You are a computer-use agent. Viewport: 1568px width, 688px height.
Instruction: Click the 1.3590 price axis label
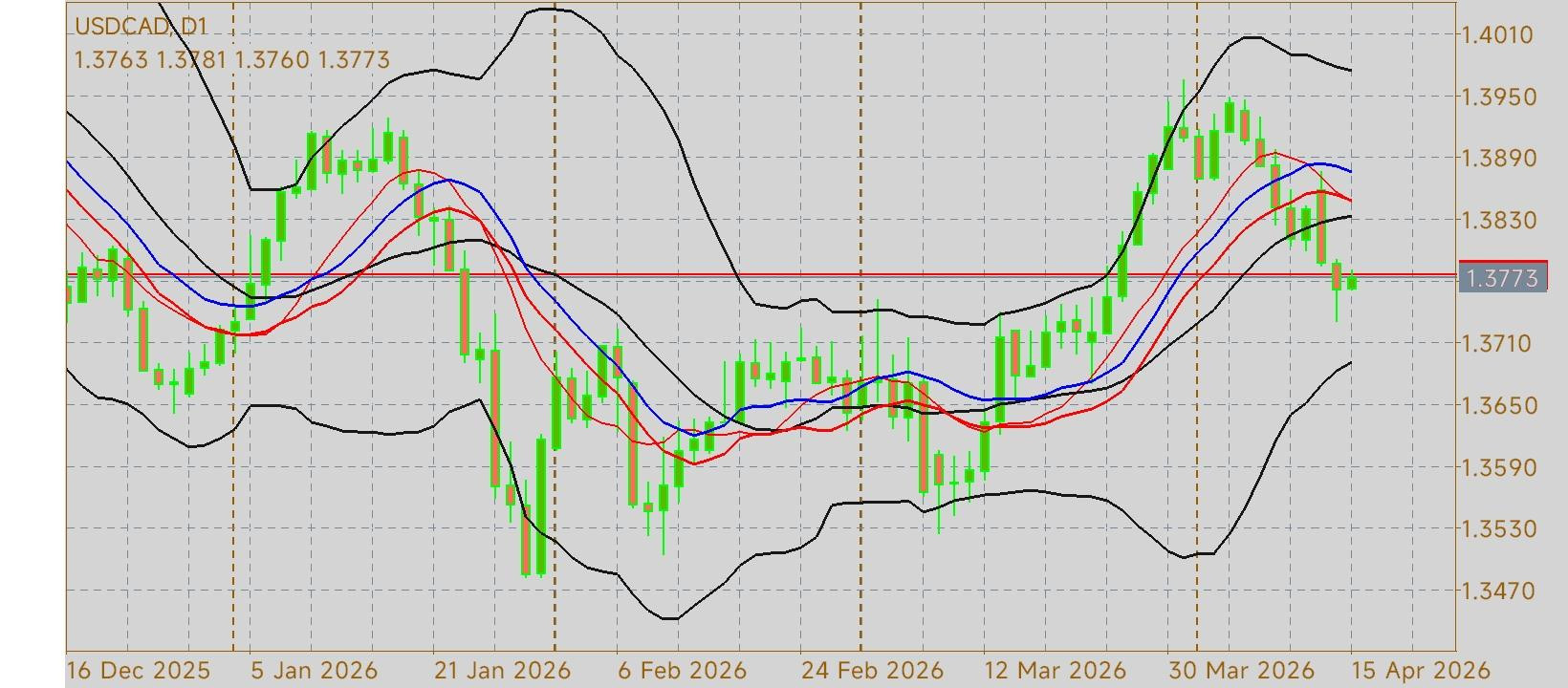[x=1498, y=467]
